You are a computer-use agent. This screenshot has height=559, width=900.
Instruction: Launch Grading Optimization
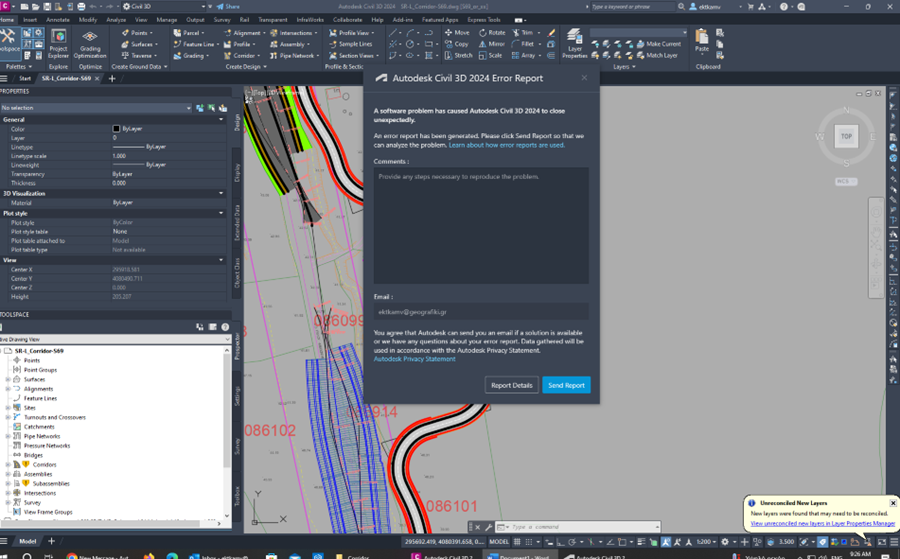(x=90, y=44)
